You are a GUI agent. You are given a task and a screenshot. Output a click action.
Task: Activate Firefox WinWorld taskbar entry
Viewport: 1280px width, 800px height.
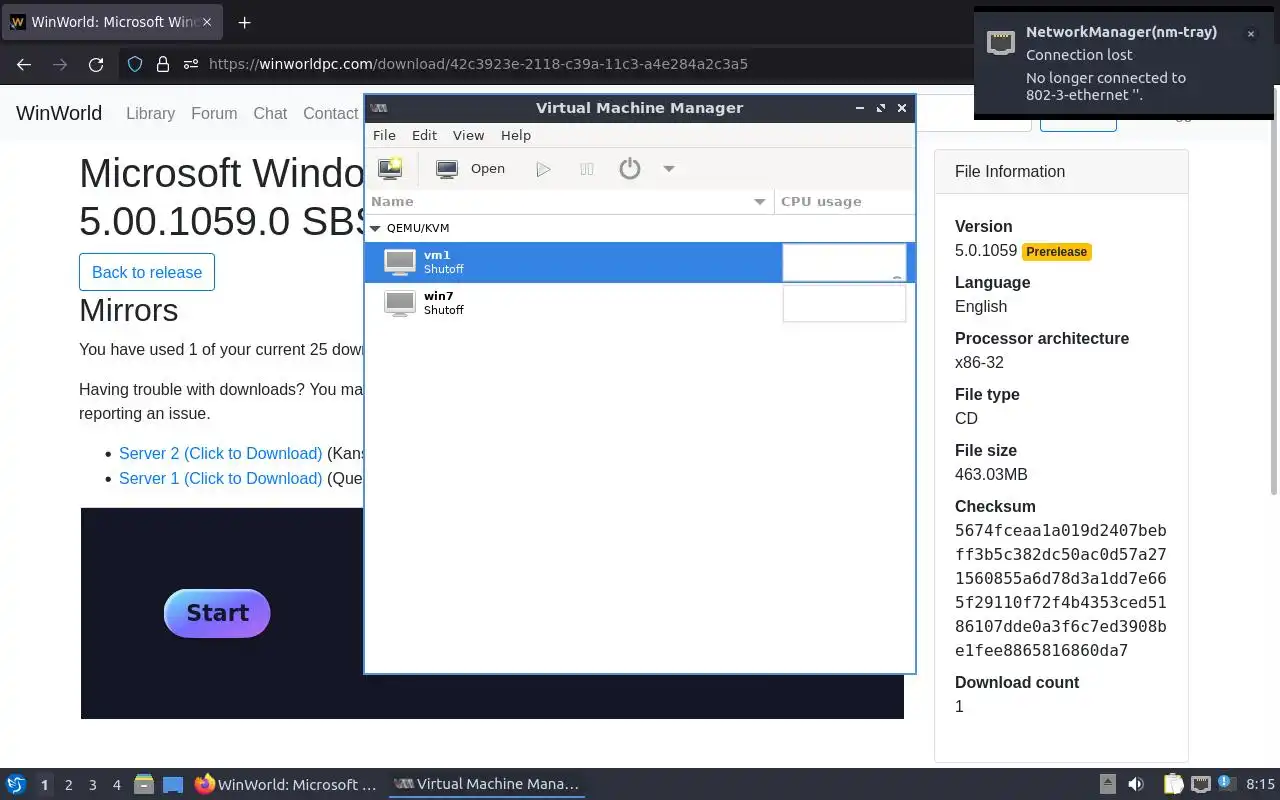coord(286,785)
